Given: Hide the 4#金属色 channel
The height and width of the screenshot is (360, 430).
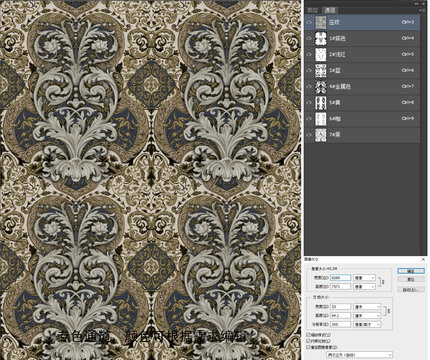Looking at the screenshot, I should coord(309,86).
